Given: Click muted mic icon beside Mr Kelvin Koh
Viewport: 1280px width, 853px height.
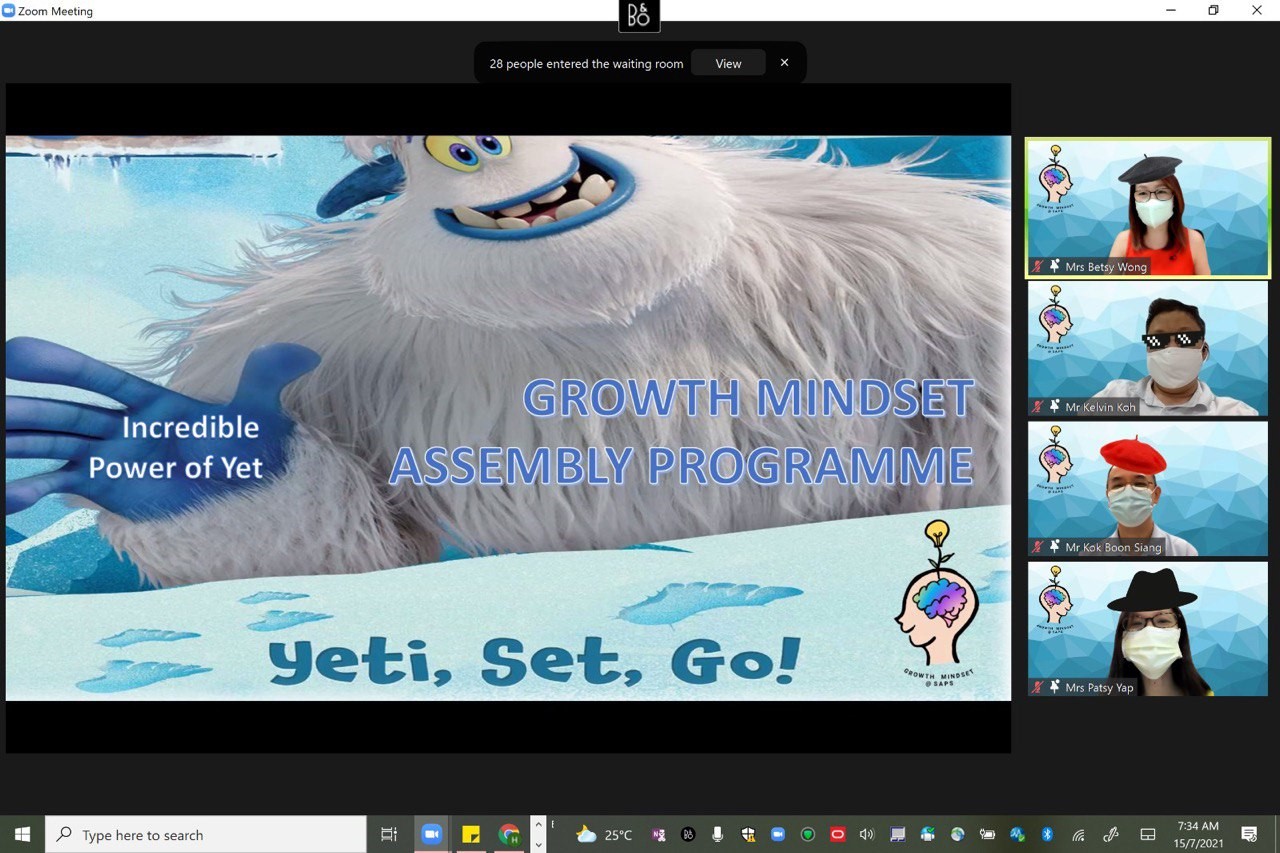Looking at the screenshot, I should [x=1039, y=407].
